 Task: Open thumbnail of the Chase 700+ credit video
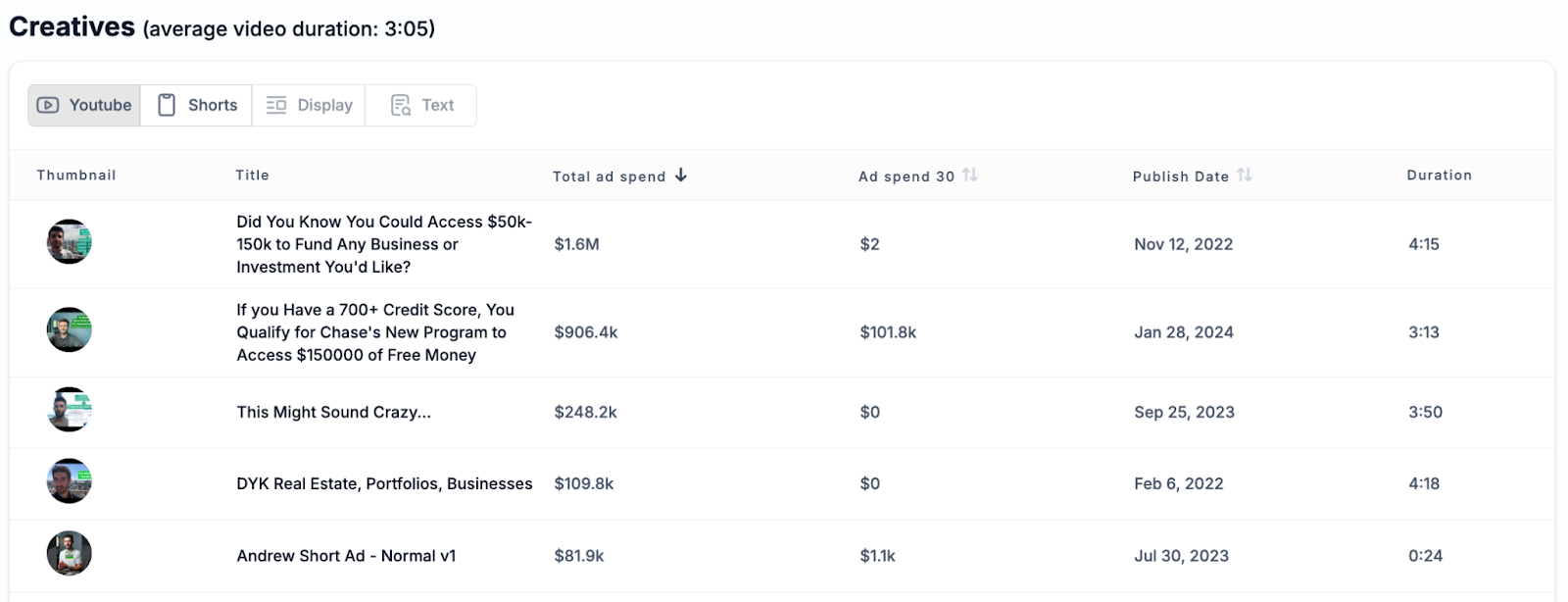tap(70, 329)
